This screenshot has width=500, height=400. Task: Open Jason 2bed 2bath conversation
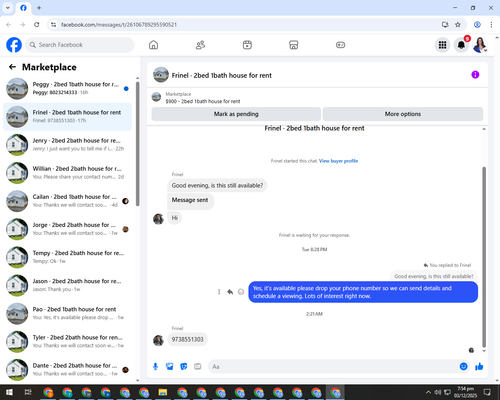pyautogui.click(x=68, y=285)
